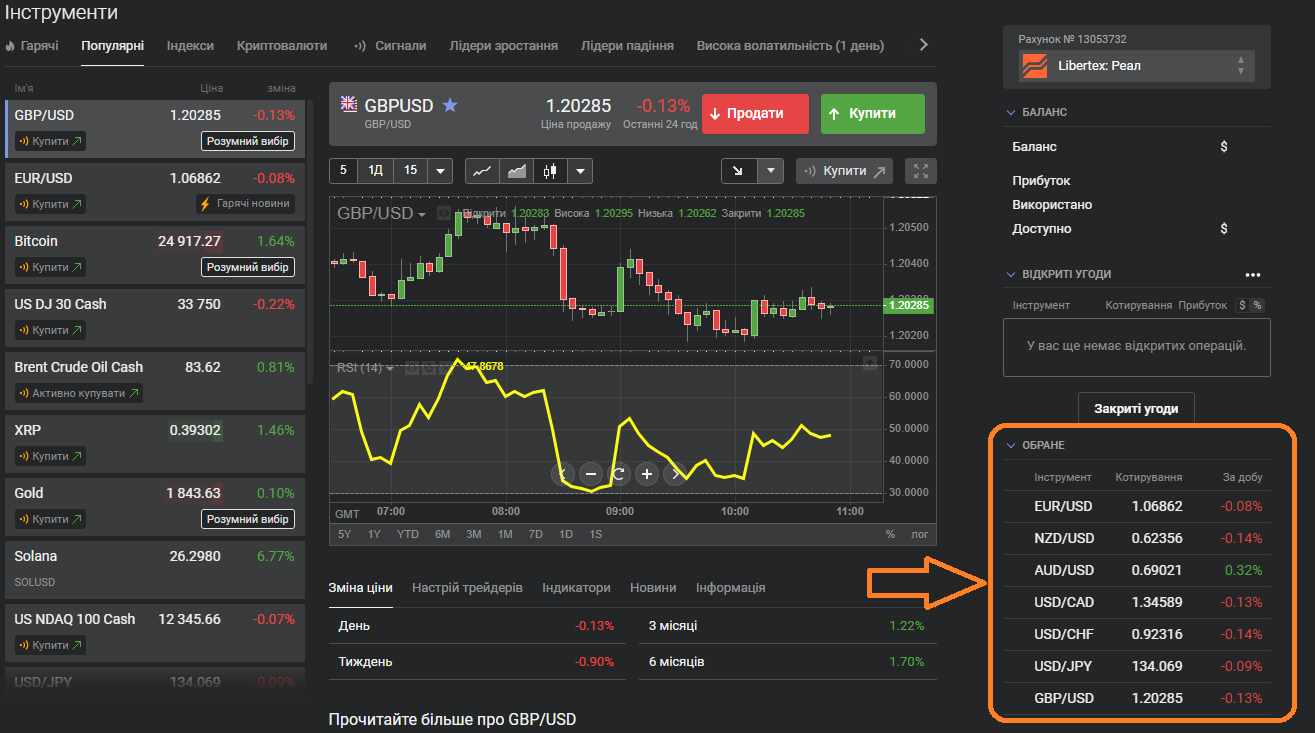This screenshot has height=733, width=1315.
Task: Open the three-dots menu in Відкриті угоди
Action: point(1252,274)
